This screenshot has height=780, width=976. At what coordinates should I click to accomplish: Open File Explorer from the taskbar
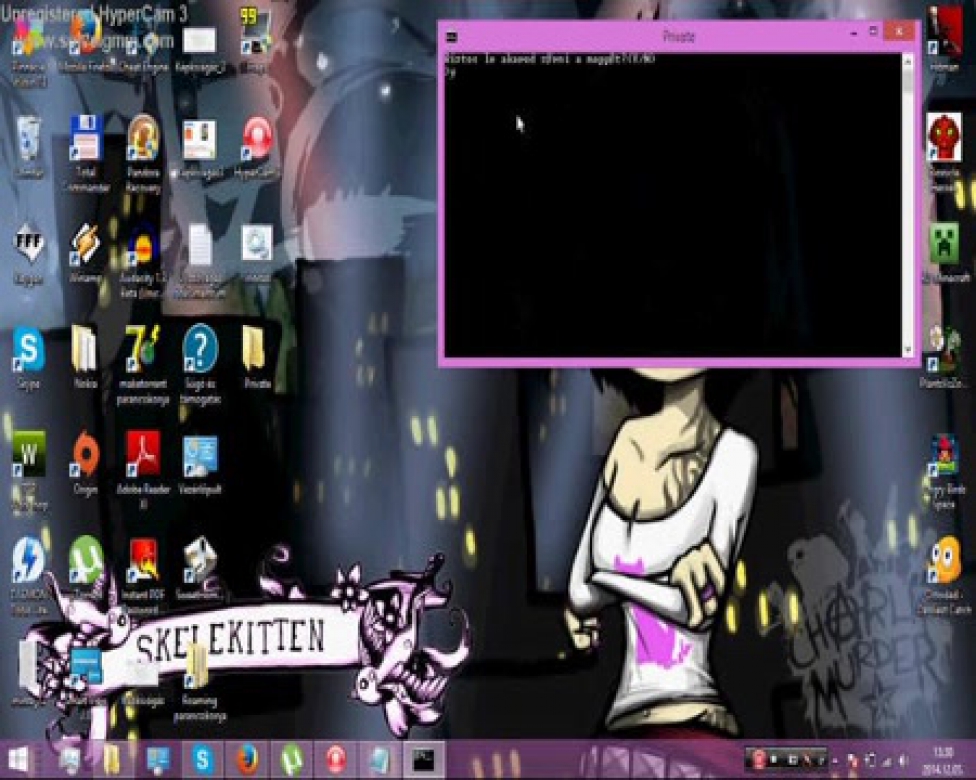pos(112,759)
